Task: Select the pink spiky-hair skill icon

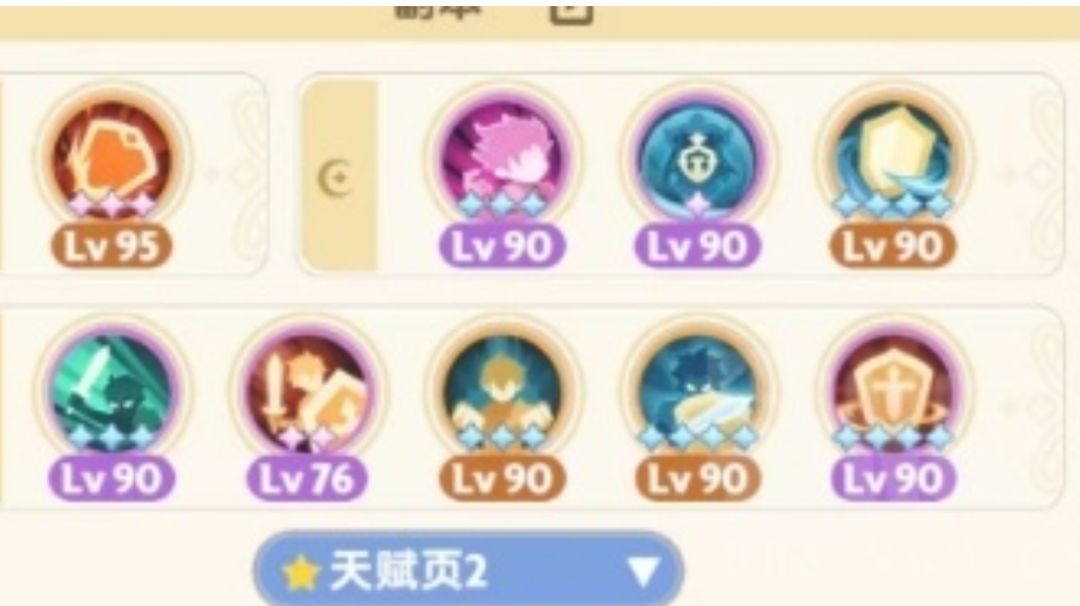Action: point(502,160)
